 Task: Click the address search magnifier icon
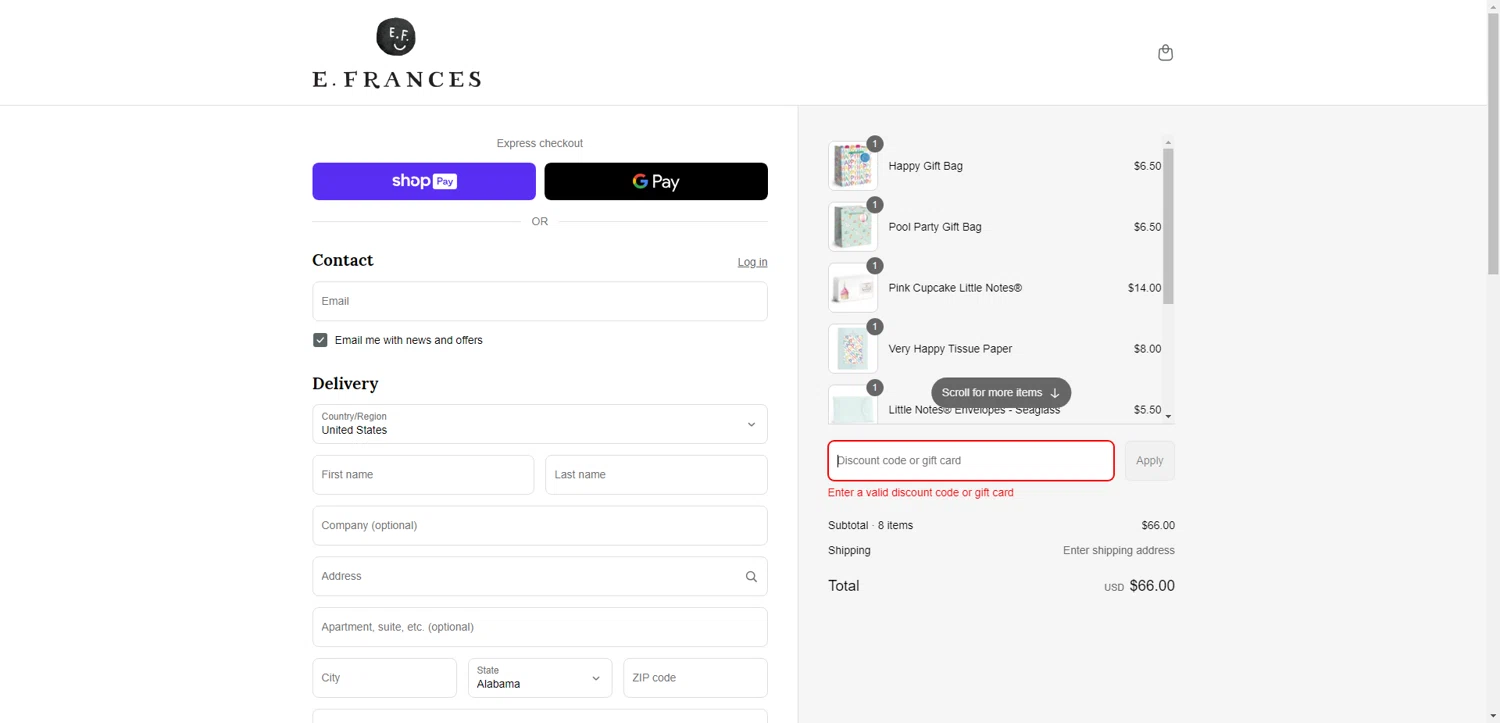(751, 577)
